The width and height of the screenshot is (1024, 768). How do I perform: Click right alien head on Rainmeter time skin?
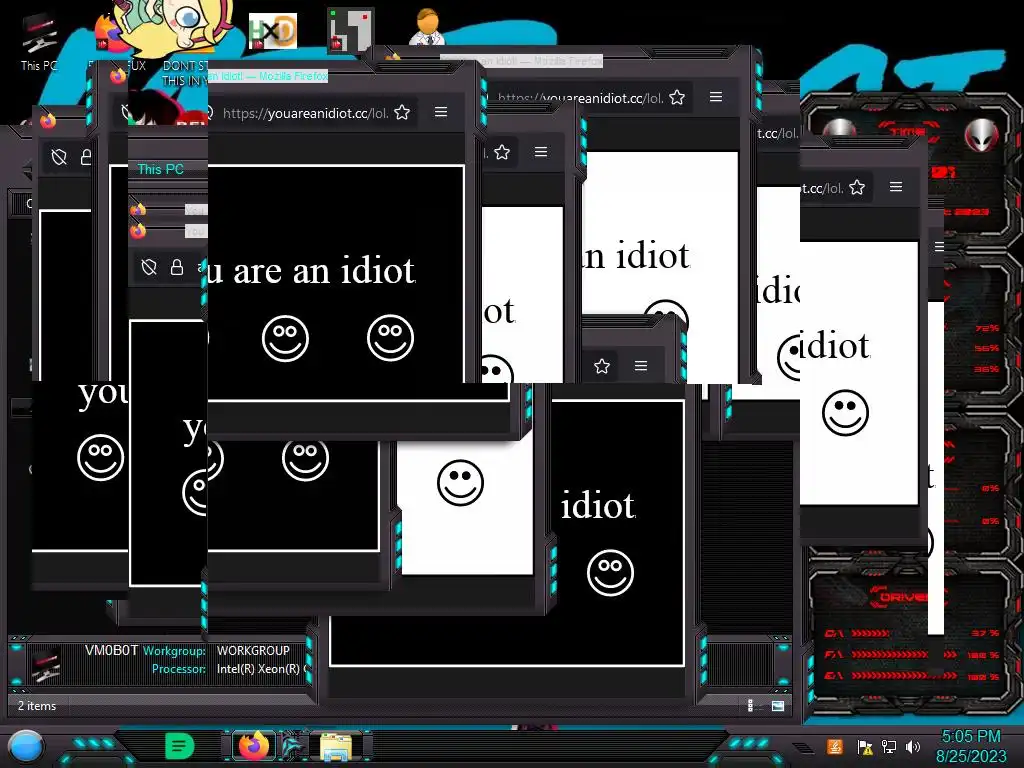coord(982,135)
